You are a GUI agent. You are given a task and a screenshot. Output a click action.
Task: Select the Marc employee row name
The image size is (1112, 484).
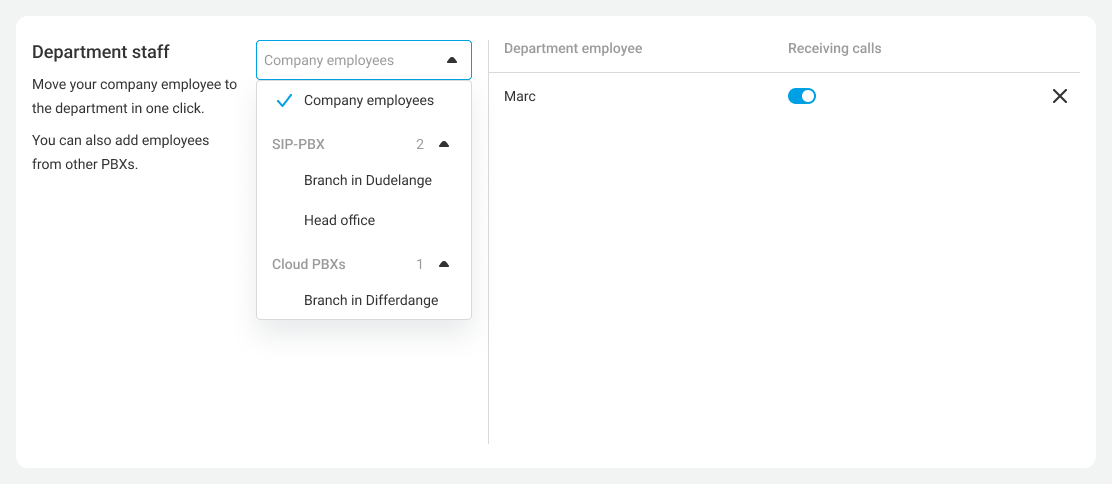click(x=519, y=96)
